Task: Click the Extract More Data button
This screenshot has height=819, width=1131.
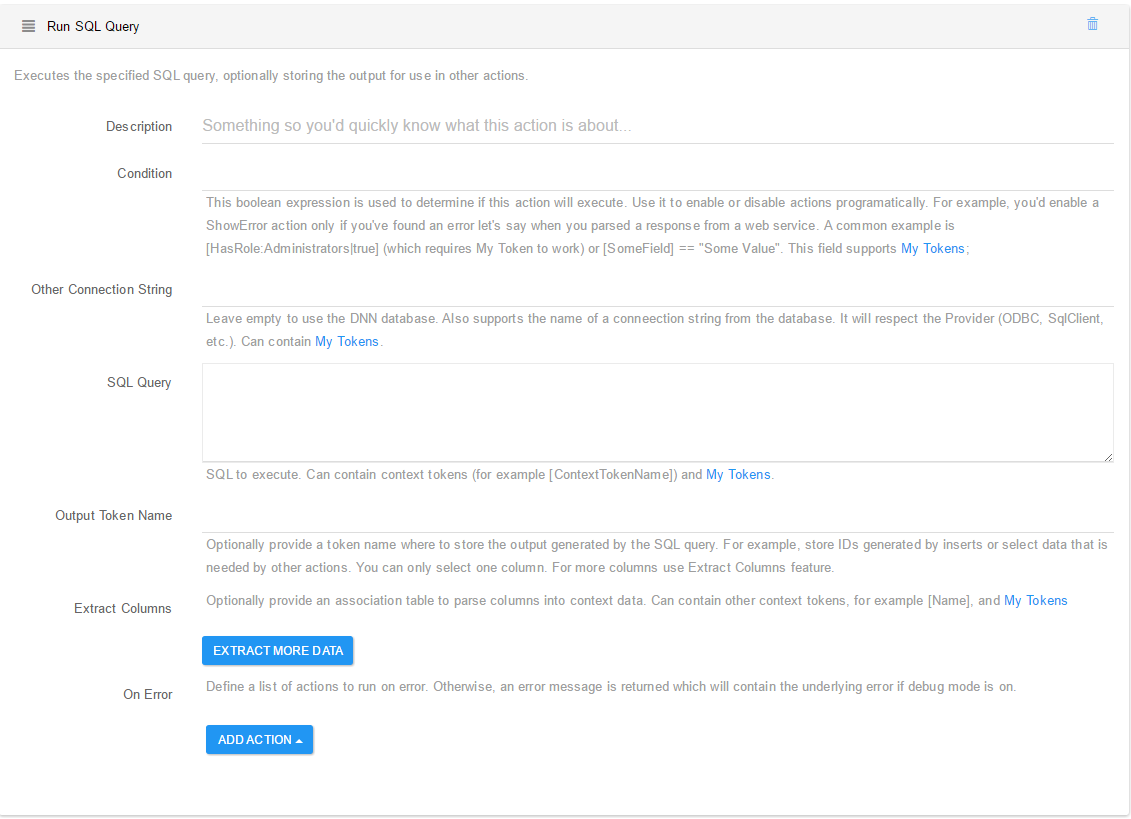Action: tap(278, 650)
